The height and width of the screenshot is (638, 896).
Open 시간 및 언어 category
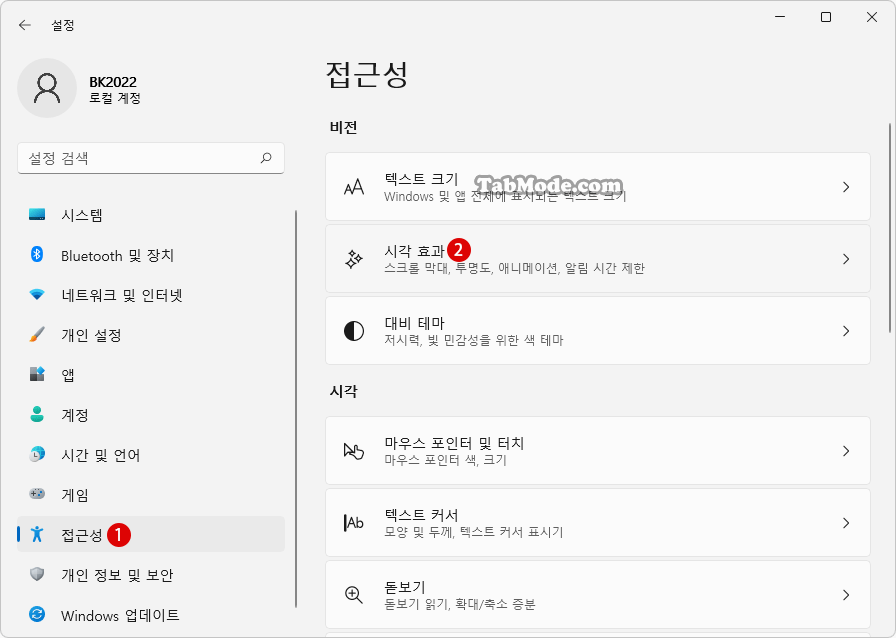151,455
